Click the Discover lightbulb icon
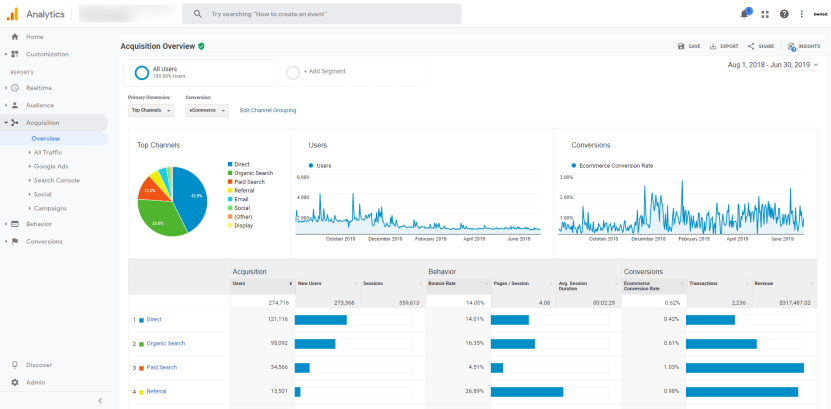The image size is (831, 409). [15, 365]
